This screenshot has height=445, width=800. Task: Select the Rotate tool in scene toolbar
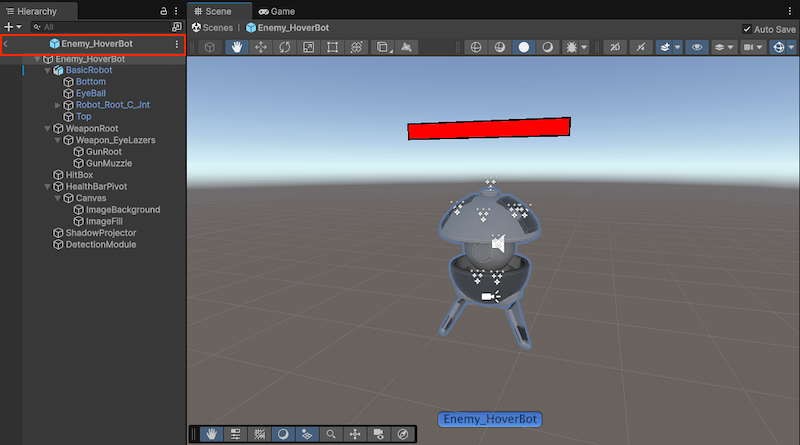pyautogui.click(x=285, y=47)
